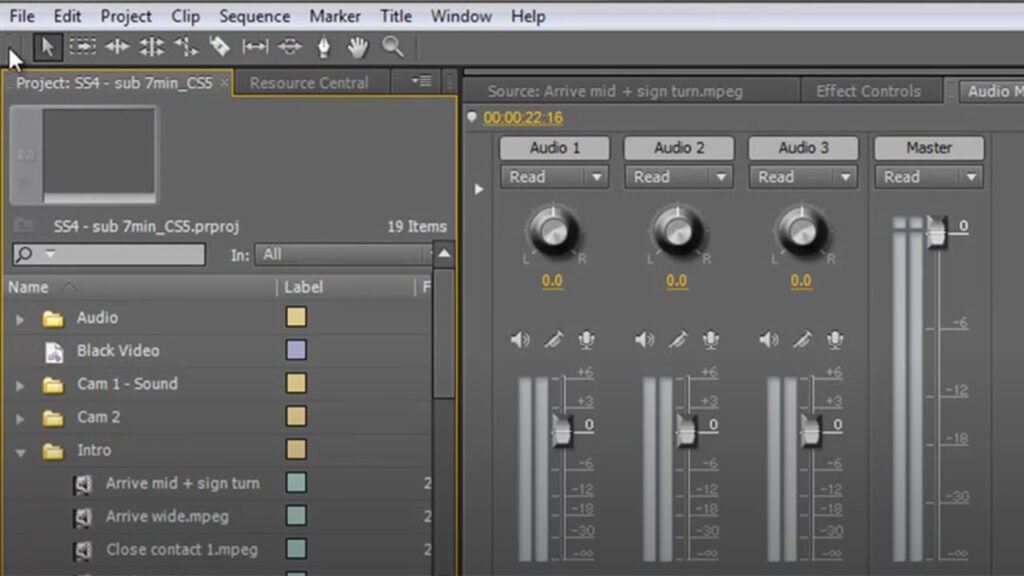Select the Rolling Edit tool
The height and width of the screenshot is (576, 1024).
(x=152, y=47)
